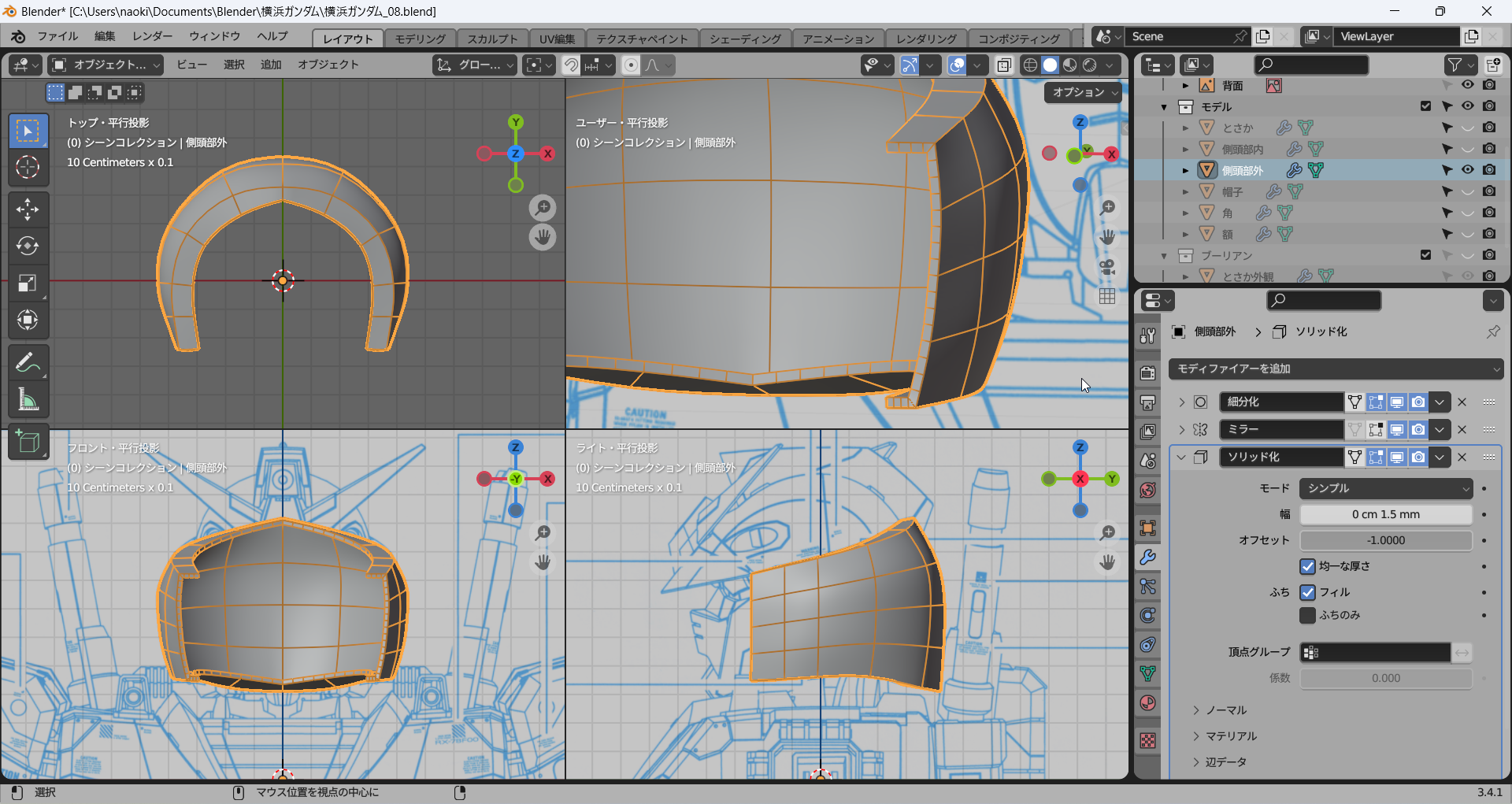This screenshot has height=804, width=1512.
Task: Click the オプション button in the viewport
Action: click(x=1084, y=92)
